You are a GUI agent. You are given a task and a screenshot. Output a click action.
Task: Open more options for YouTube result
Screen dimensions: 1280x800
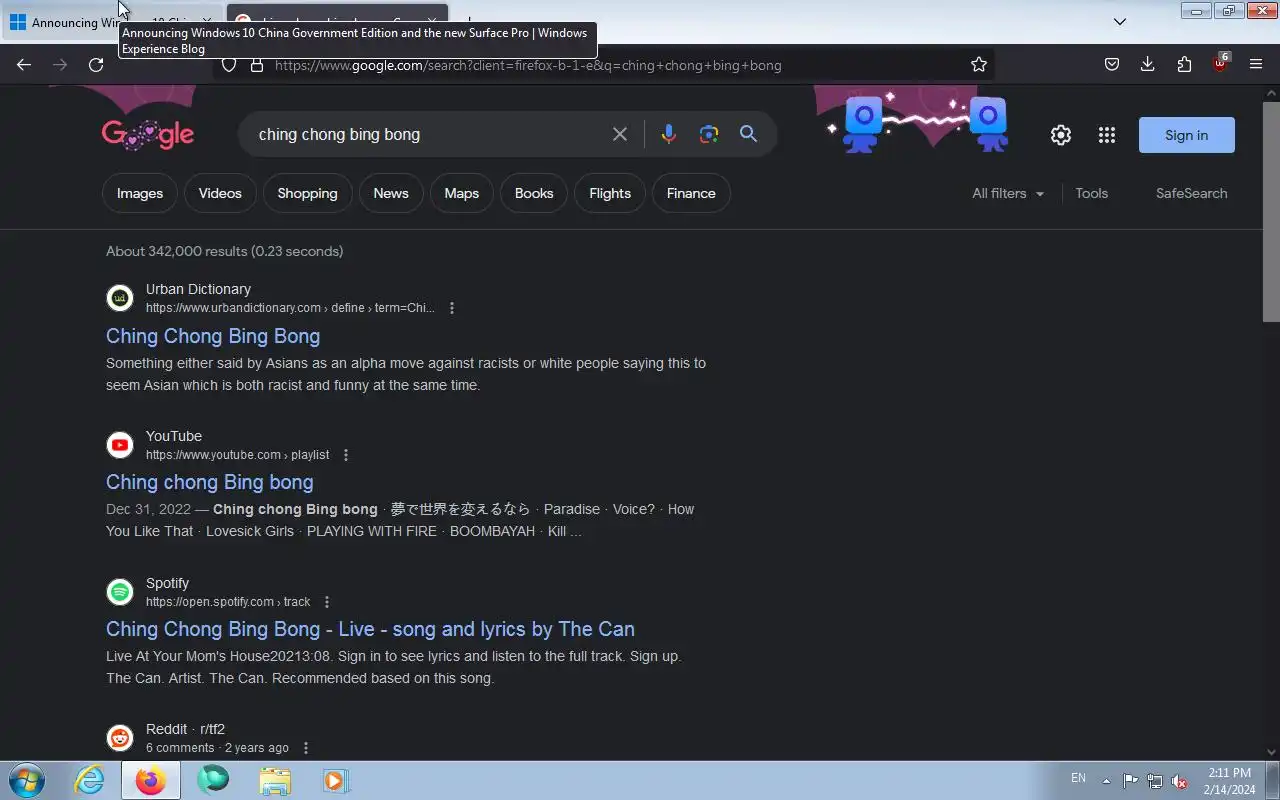[x=346, y=455]
